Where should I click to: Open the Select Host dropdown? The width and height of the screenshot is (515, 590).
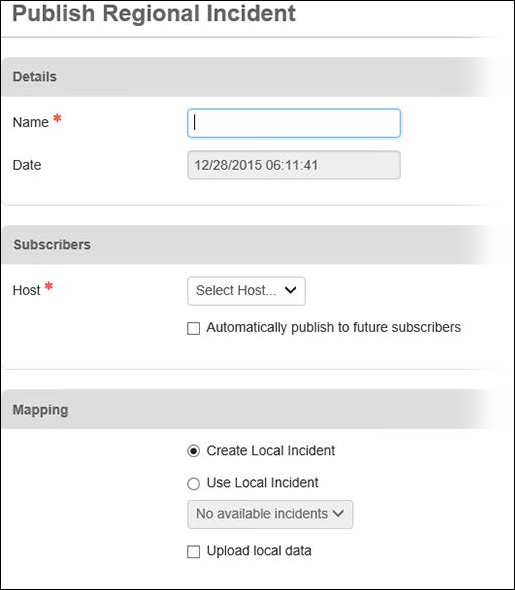point(246,291)
